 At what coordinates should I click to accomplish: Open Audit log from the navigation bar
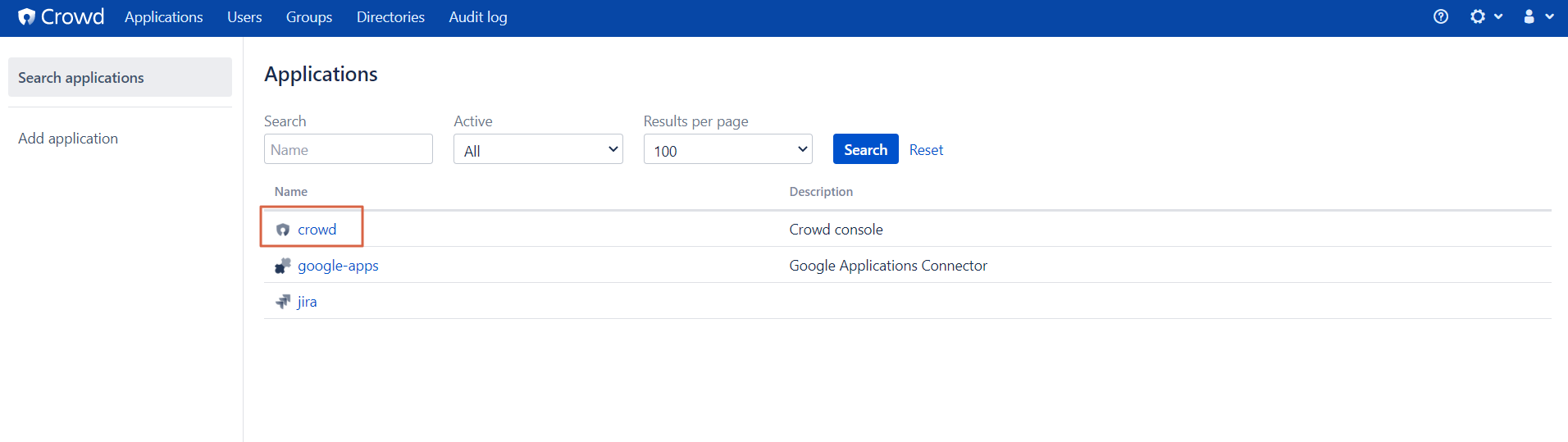[x=478, y=16]
